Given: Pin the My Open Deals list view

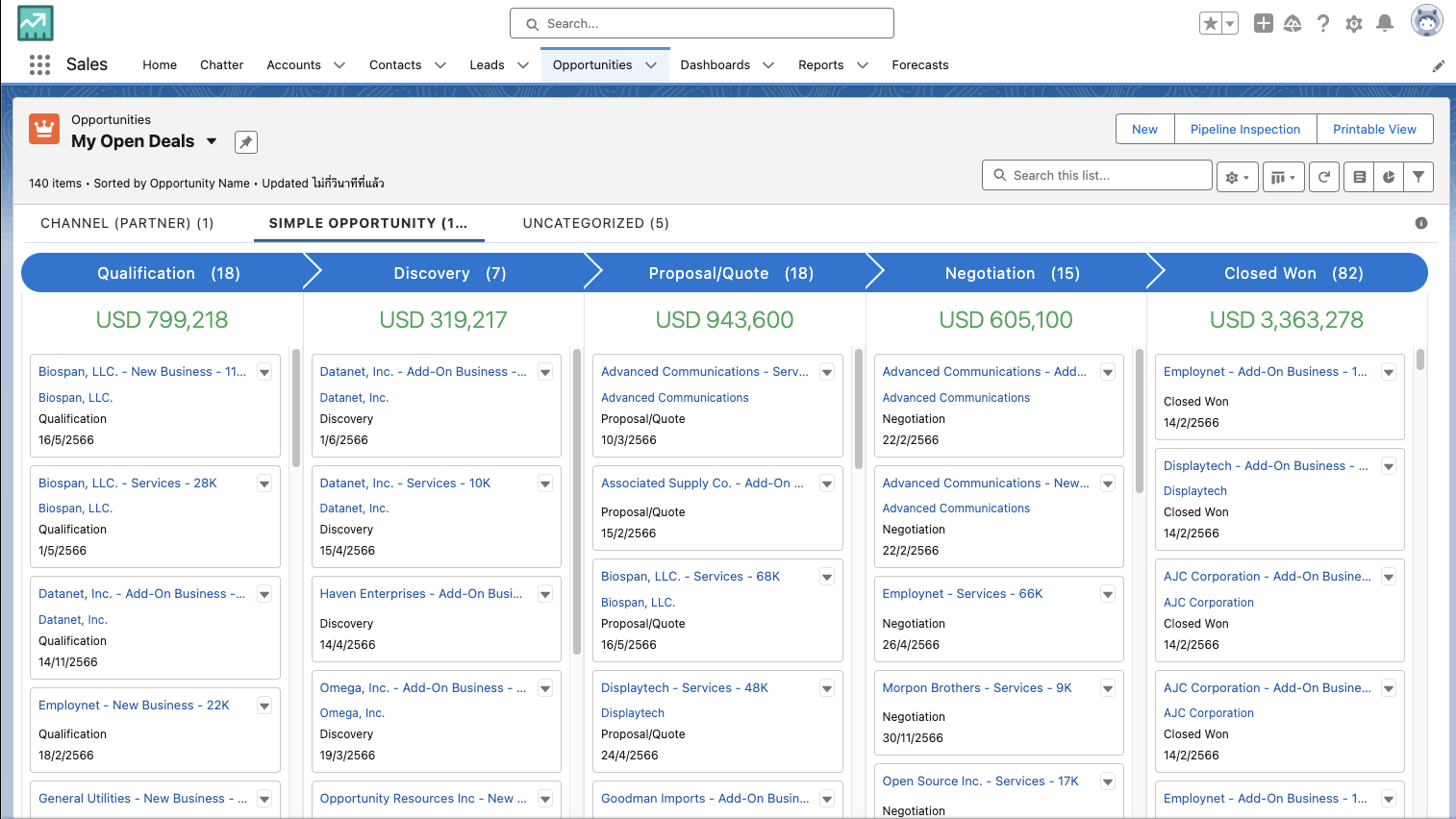Looking at the screenshot, I should [x=246, y=142].
